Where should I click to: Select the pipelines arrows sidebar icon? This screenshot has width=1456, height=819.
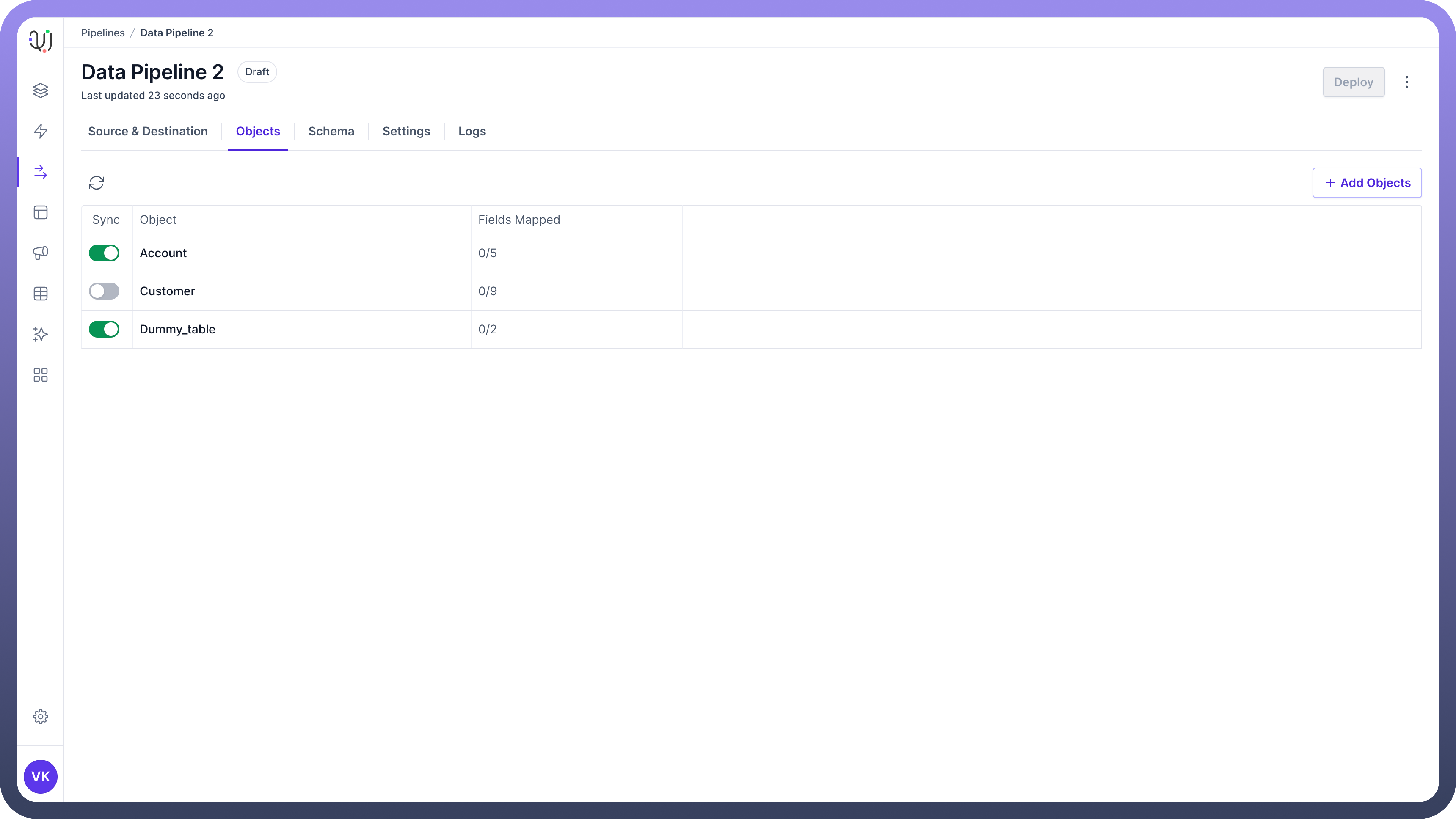pos(40,172)
